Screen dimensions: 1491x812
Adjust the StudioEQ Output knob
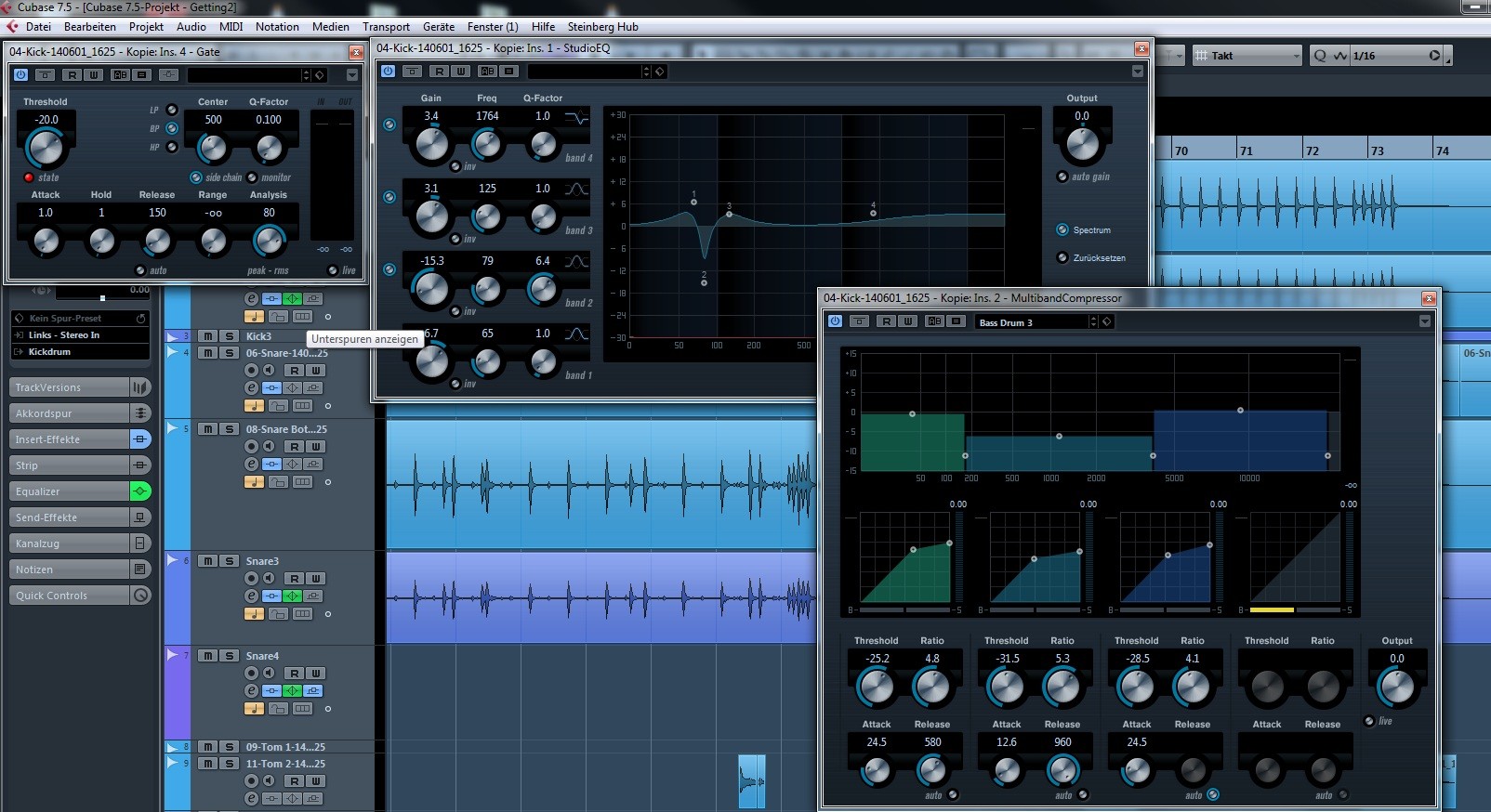[1082, 145]
